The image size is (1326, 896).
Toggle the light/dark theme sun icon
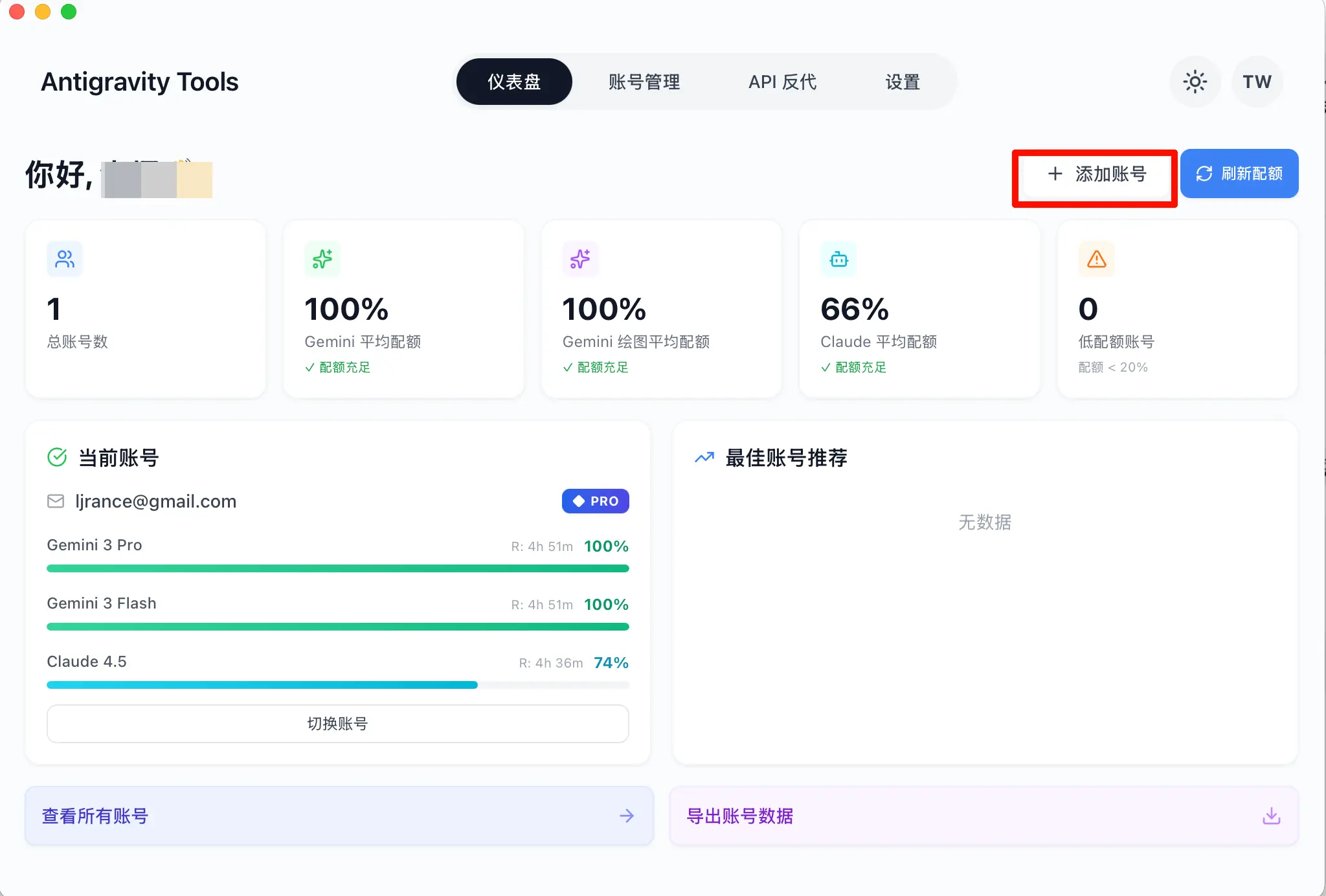pyautogui.click(x=1195, y=82)
